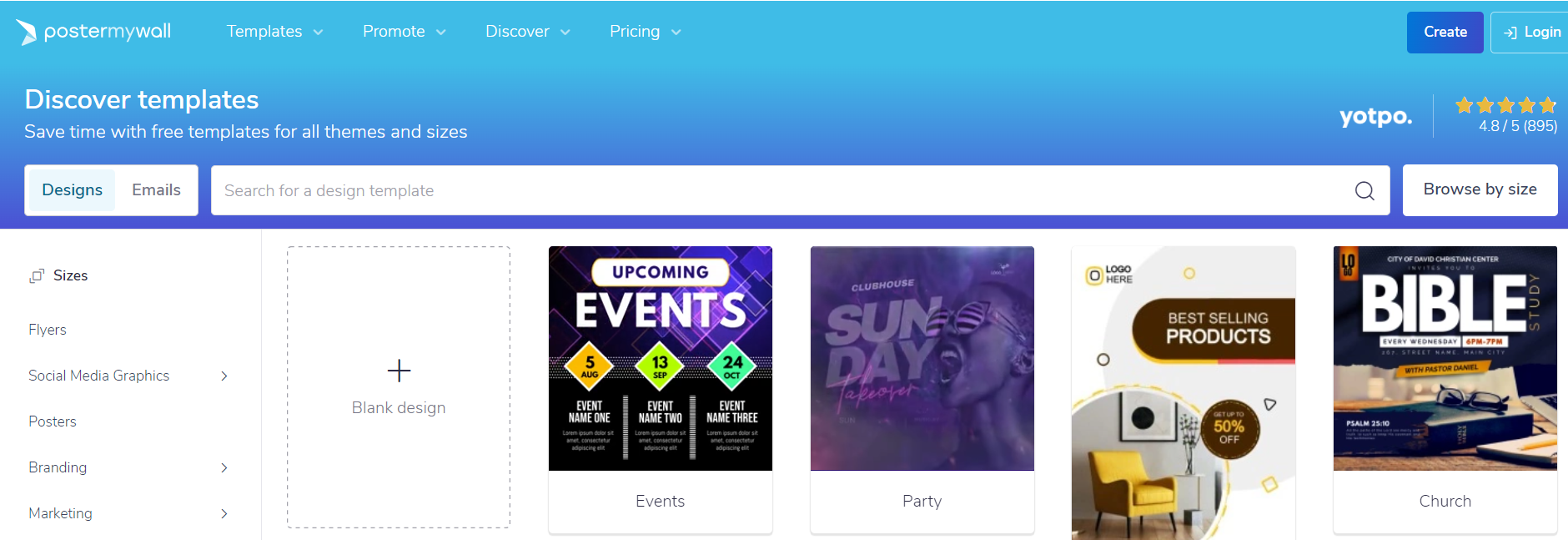Expand the Social Media Graphics chevron
The height and width of the screenshot is (540, 1568).
224,376
